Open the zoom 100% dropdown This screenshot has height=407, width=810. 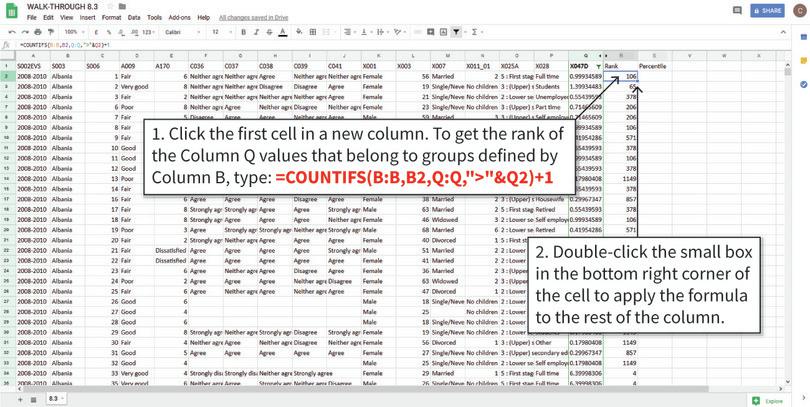[74, 32]
